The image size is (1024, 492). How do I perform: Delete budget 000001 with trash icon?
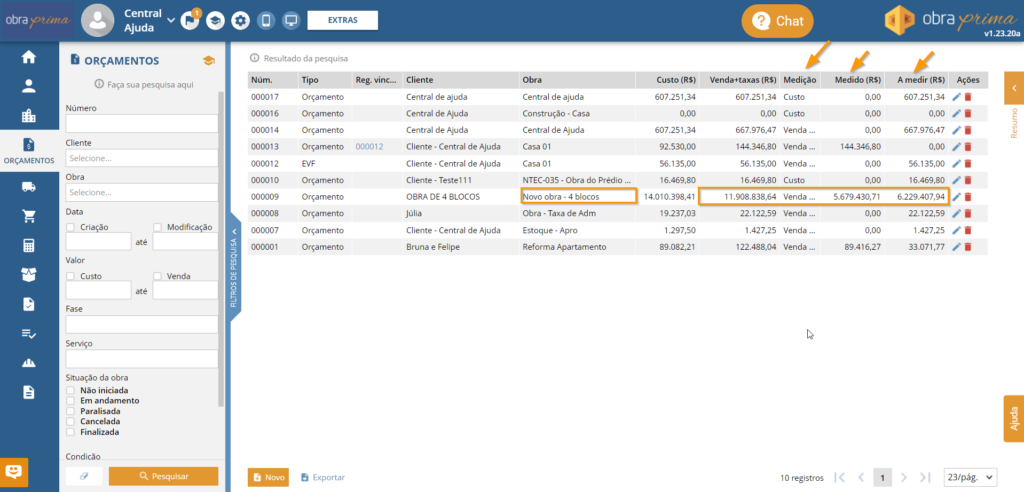pyautogui.click(x=968, y=247)
